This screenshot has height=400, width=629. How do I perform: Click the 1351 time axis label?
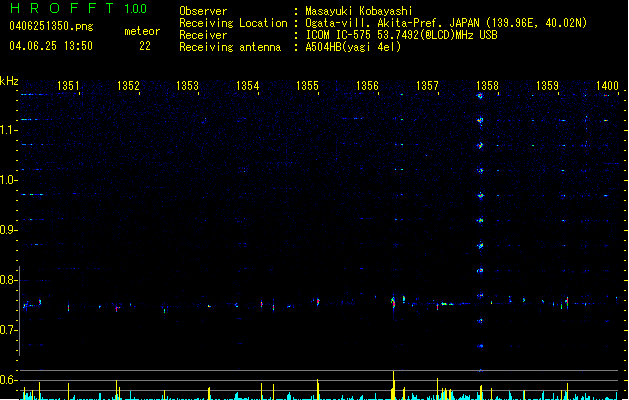pyautogui.click(x=68, y=86)
